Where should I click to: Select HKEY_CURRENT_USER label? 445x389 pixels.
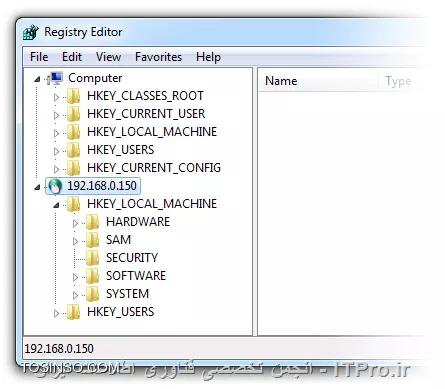(x=146, y=114)
